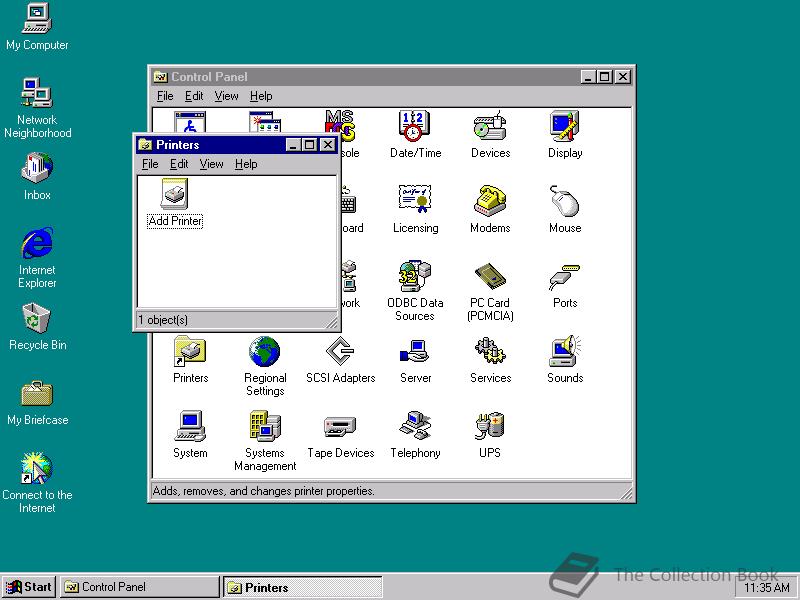Open the Ports icon
800x600 pixels.
click(564, 284)
